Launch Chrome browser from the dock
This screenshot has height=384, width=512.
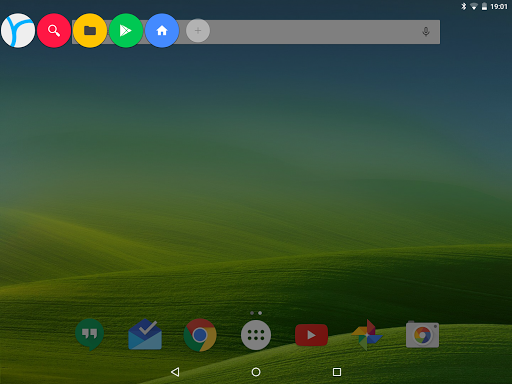click(x=200, y=335)
